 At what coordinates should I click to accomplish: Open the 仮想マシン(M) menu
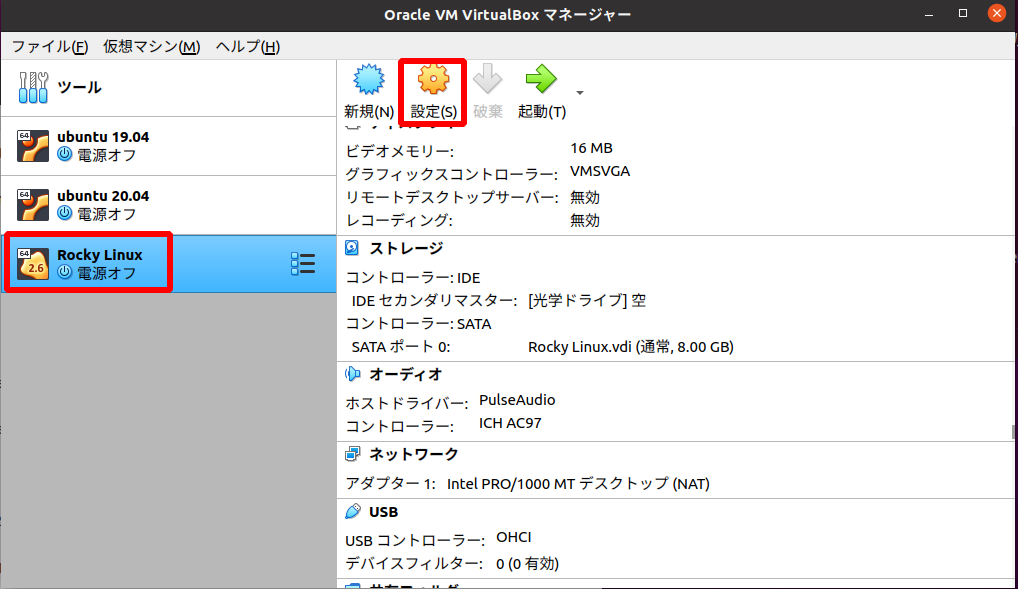click(151, 47)
